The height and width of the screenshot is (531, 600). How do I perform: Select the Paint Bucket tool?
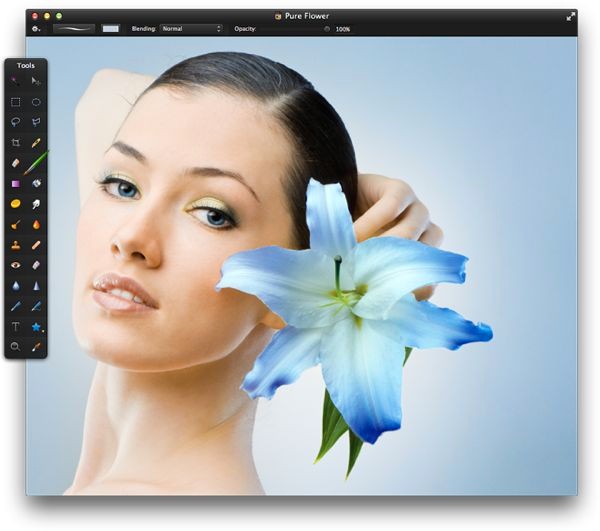(36, 184)
